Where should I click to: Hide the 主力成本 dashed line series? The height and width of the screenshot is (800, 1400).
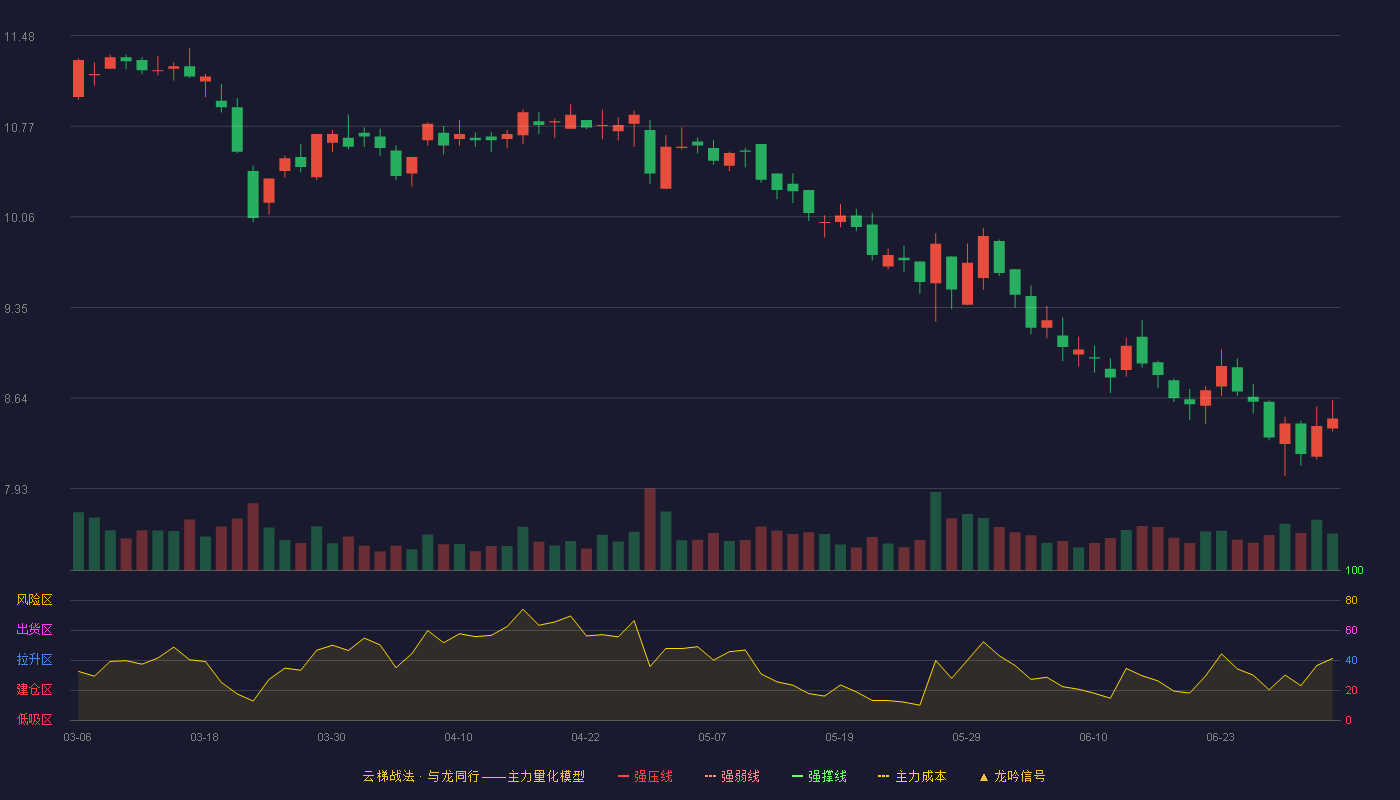tap(912, 776)
